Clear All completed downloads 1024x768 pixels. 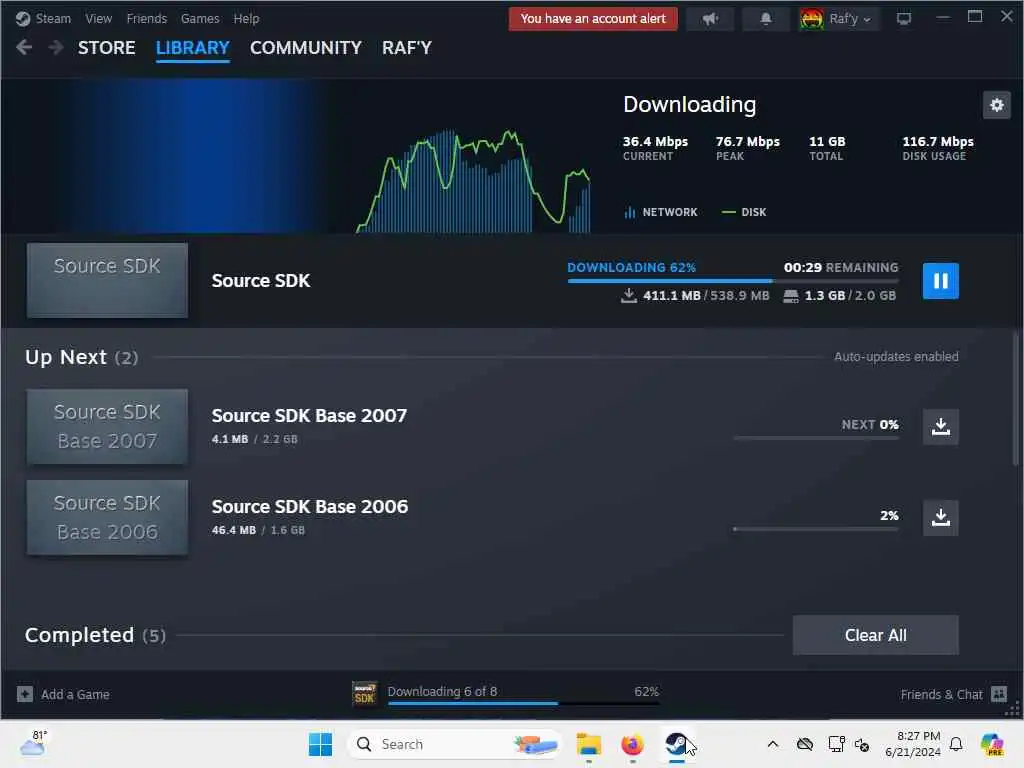tap(875, 635)
